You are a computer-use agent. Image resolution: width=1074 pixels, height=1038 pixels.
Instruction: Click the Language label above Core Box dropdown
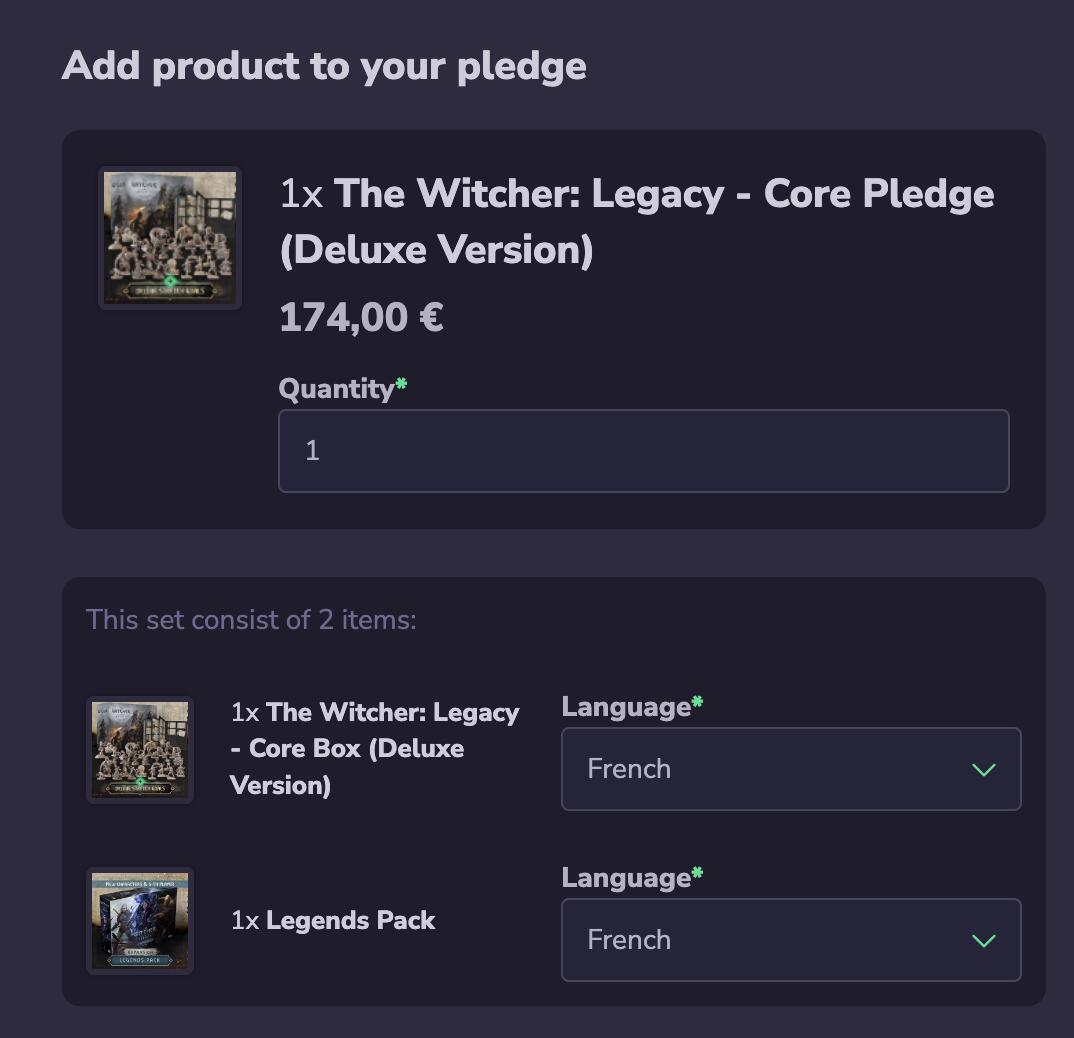pos(626,707)
